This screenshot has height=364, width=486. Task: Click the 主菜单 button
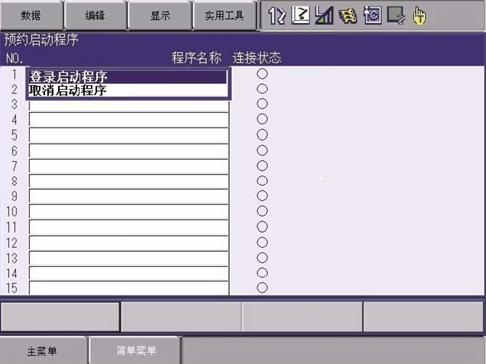(43, 351)
